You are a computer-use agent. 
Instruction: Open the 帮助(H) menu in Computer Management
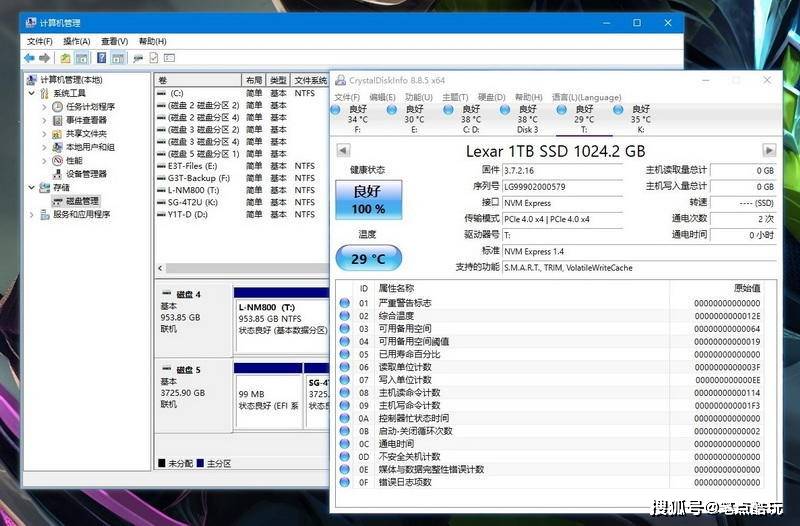153,41
